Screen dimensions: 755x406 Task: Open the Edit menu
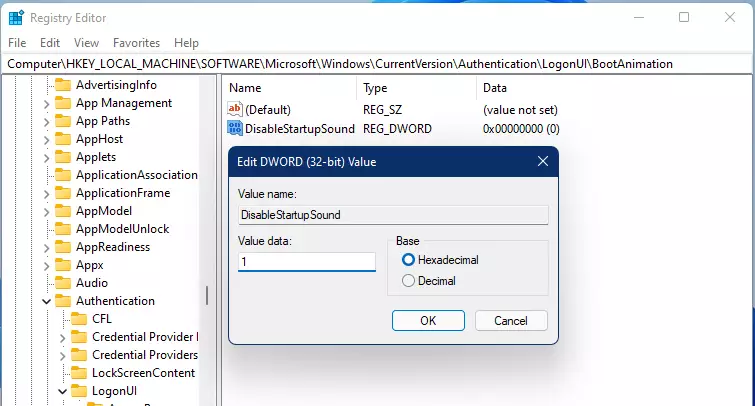click(50, 43)
